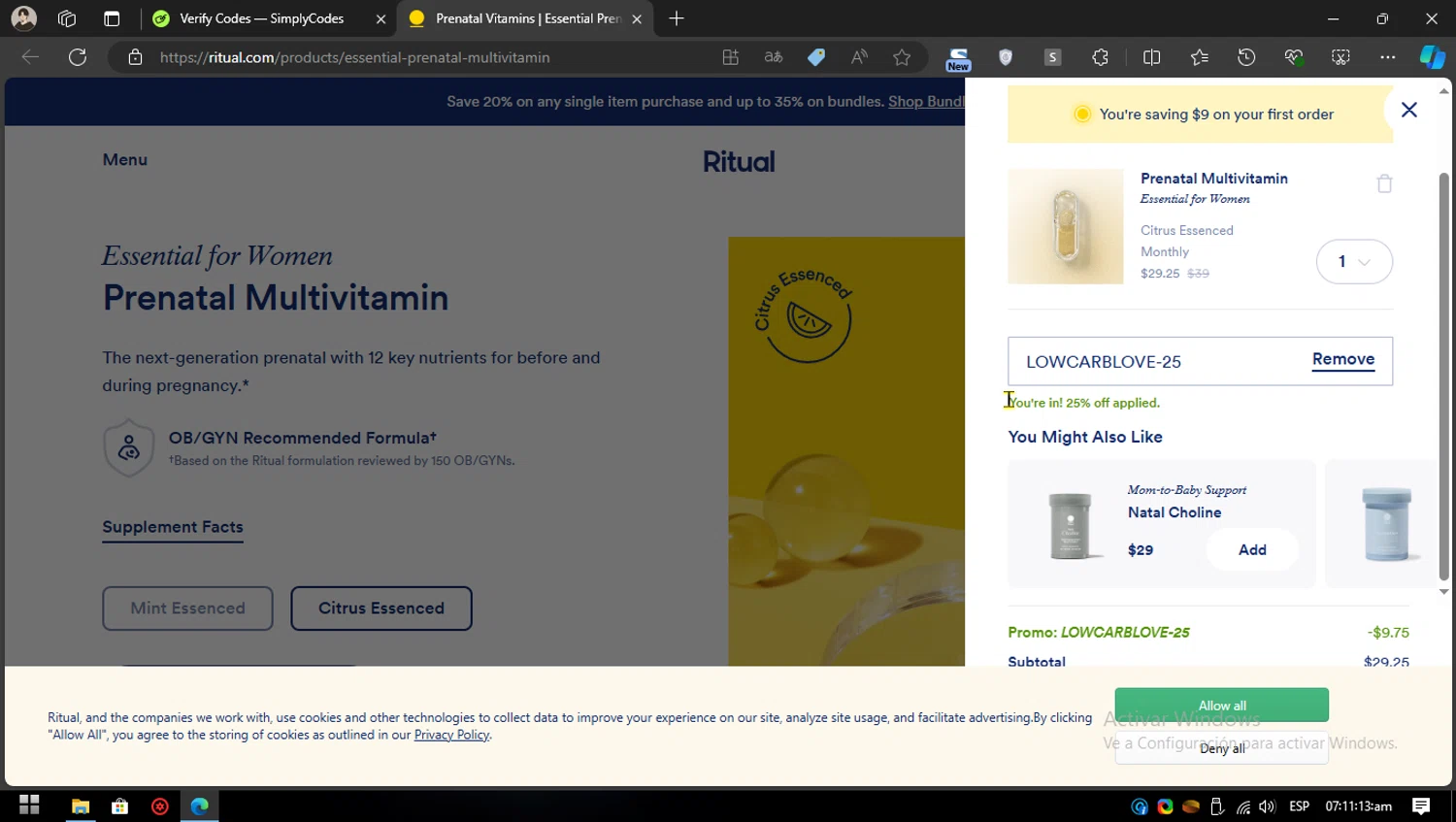Delete Prenatal Multivitamin with trash icon

click(x=1384, y=183)
